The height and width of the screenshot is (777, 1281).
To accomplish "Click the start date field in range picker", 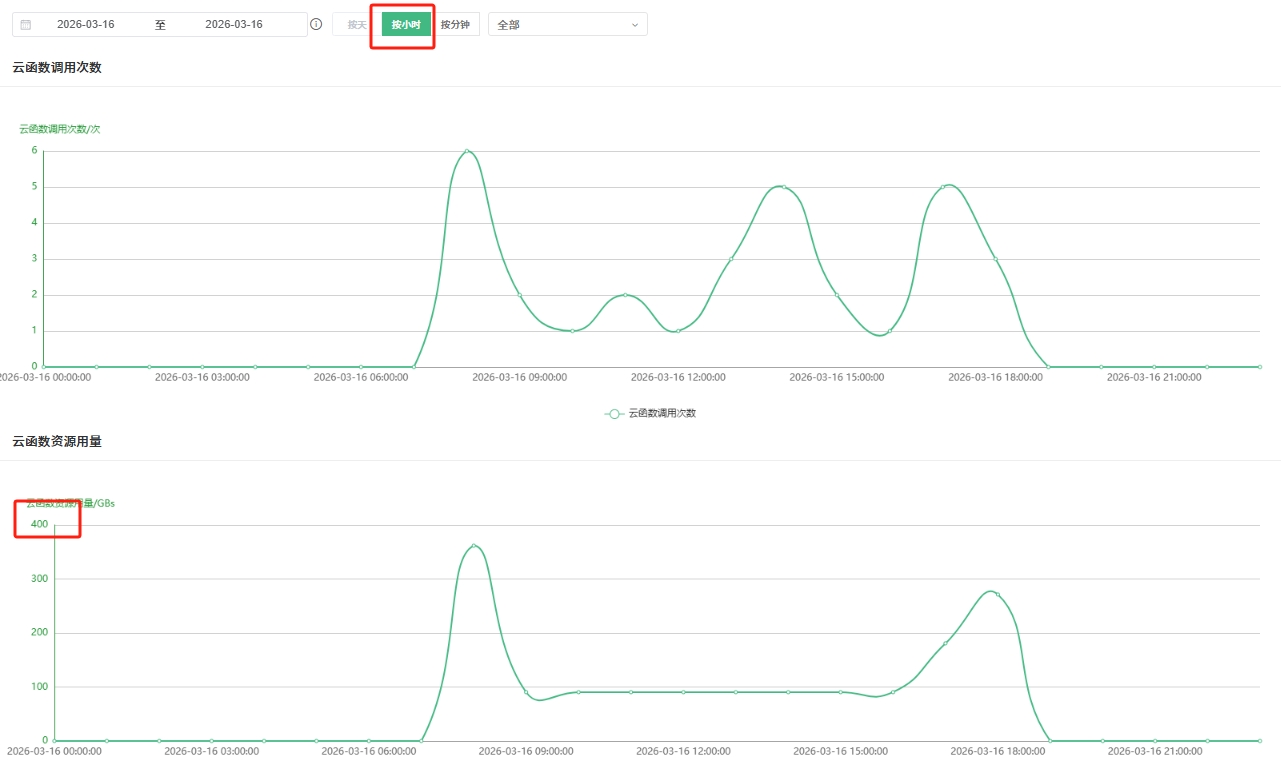I will coord(86,24).
